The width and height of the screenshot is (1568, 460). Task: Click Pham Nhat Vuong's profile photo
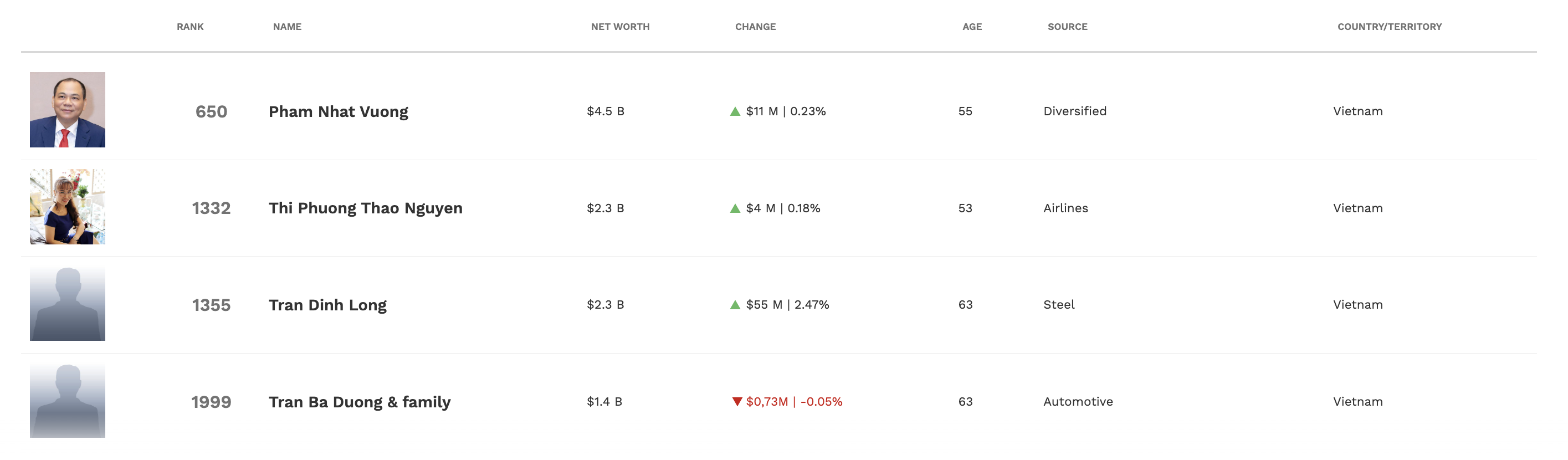coord(68,110)
